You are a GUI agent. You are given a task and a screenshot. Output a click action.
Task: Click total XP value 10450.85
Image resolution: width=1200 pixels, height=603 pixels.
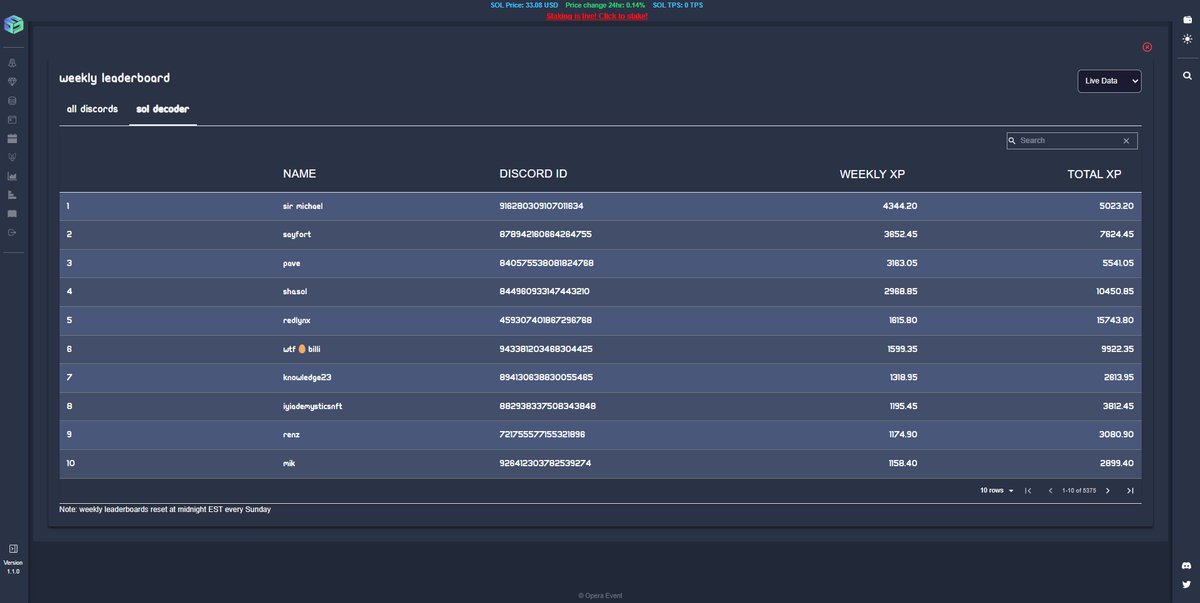1113,291
